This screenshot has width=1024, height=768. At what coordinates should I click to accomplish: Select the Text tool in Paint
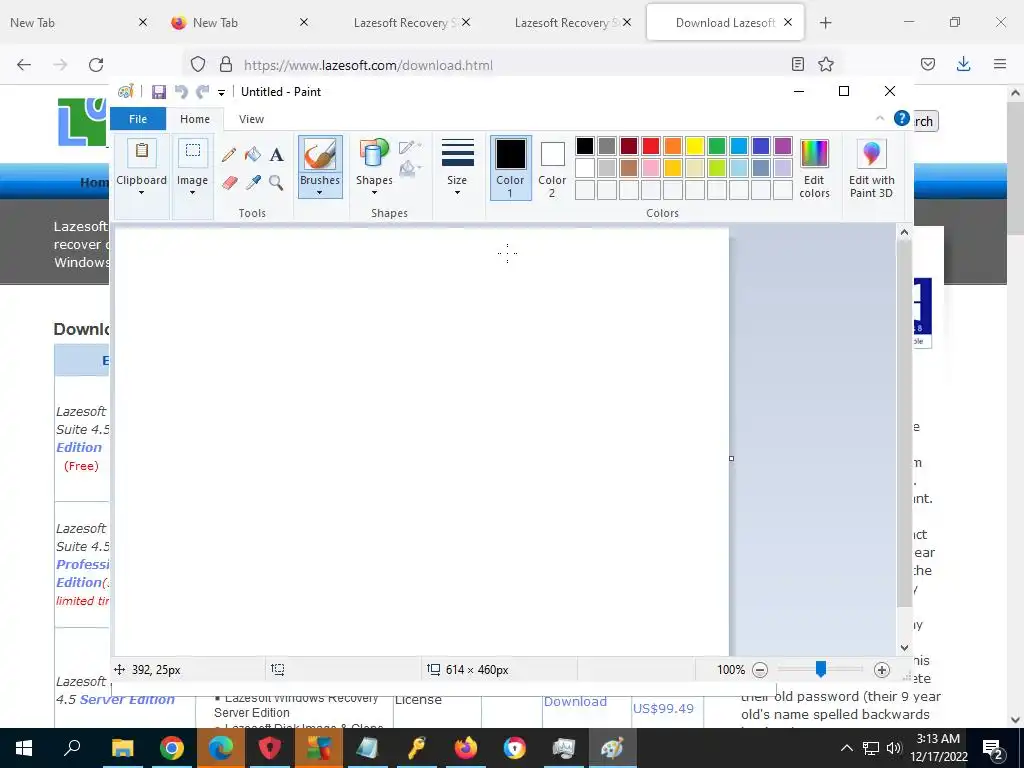tap(276, 155)
